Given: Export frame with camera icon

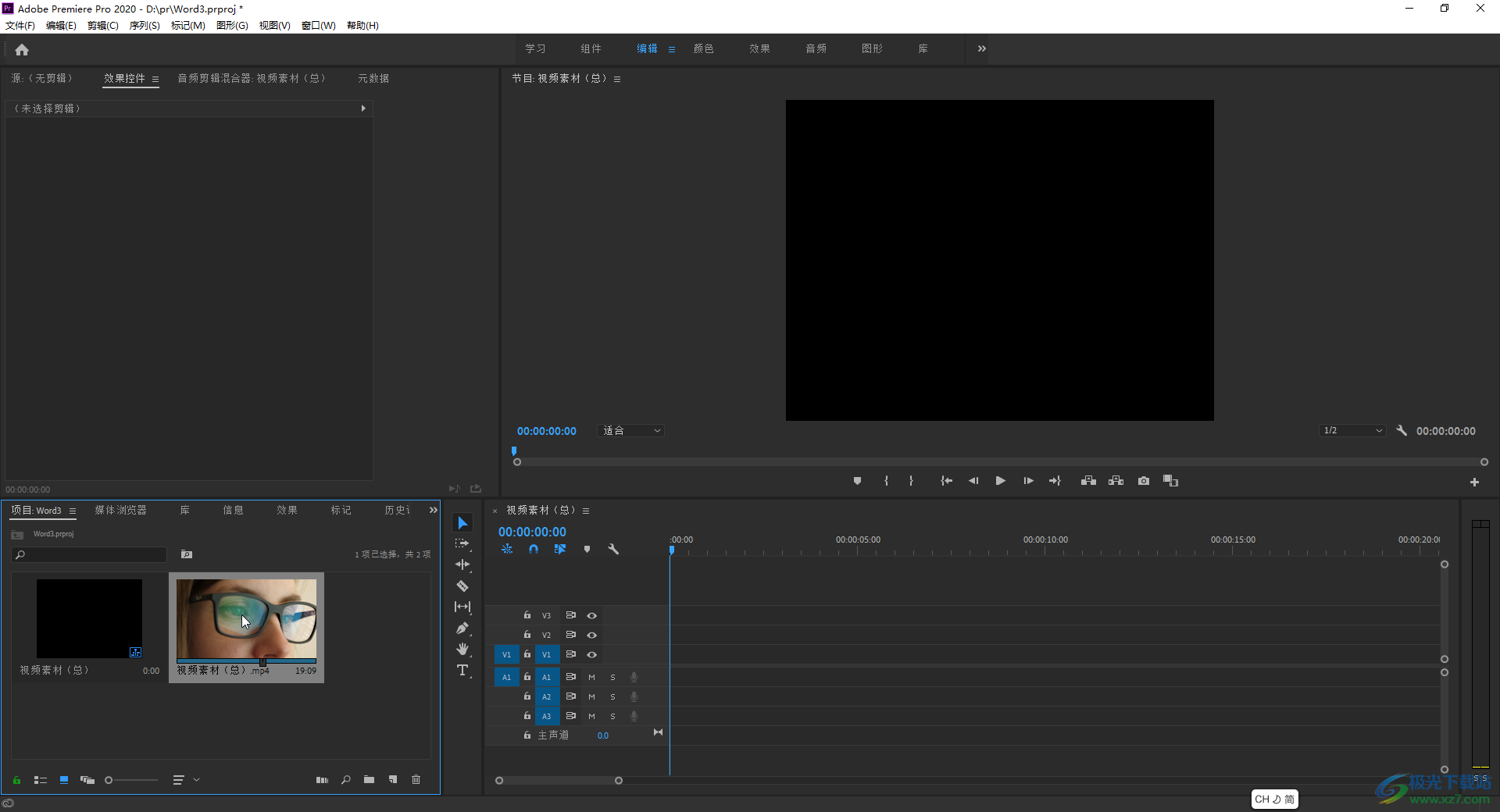Looking at the screenshot, I should (x=1144, y=481).
